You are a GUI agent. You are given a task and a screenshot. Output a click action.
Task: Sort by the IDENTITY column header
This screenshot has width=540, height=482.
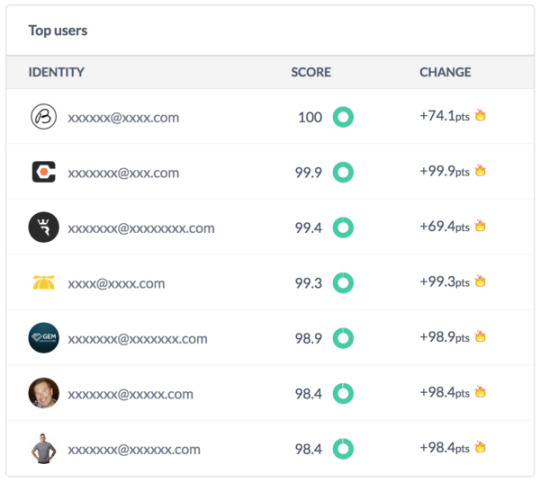click(x=56, y=72)
